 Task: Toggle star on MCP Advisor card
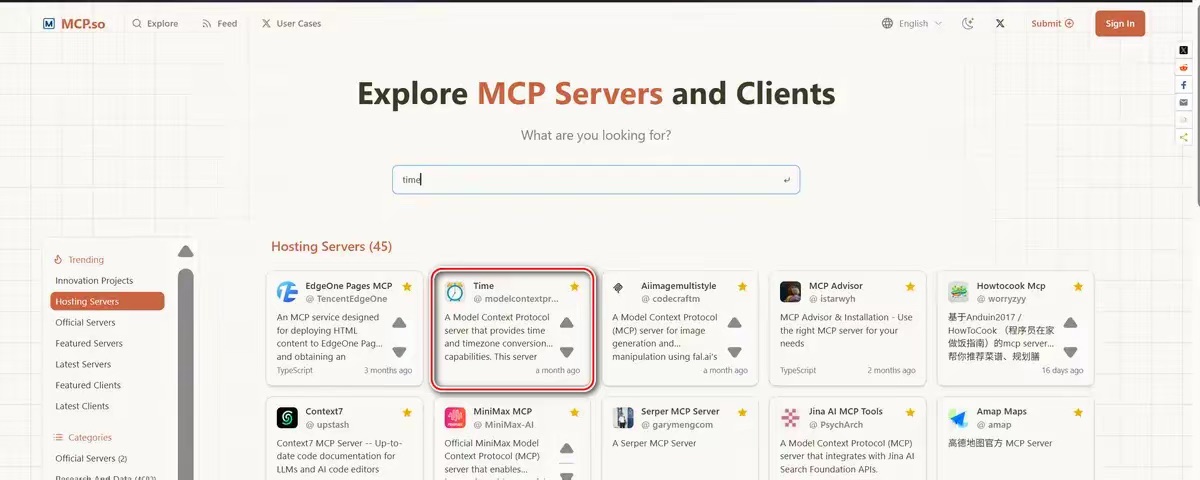point(910,286)
